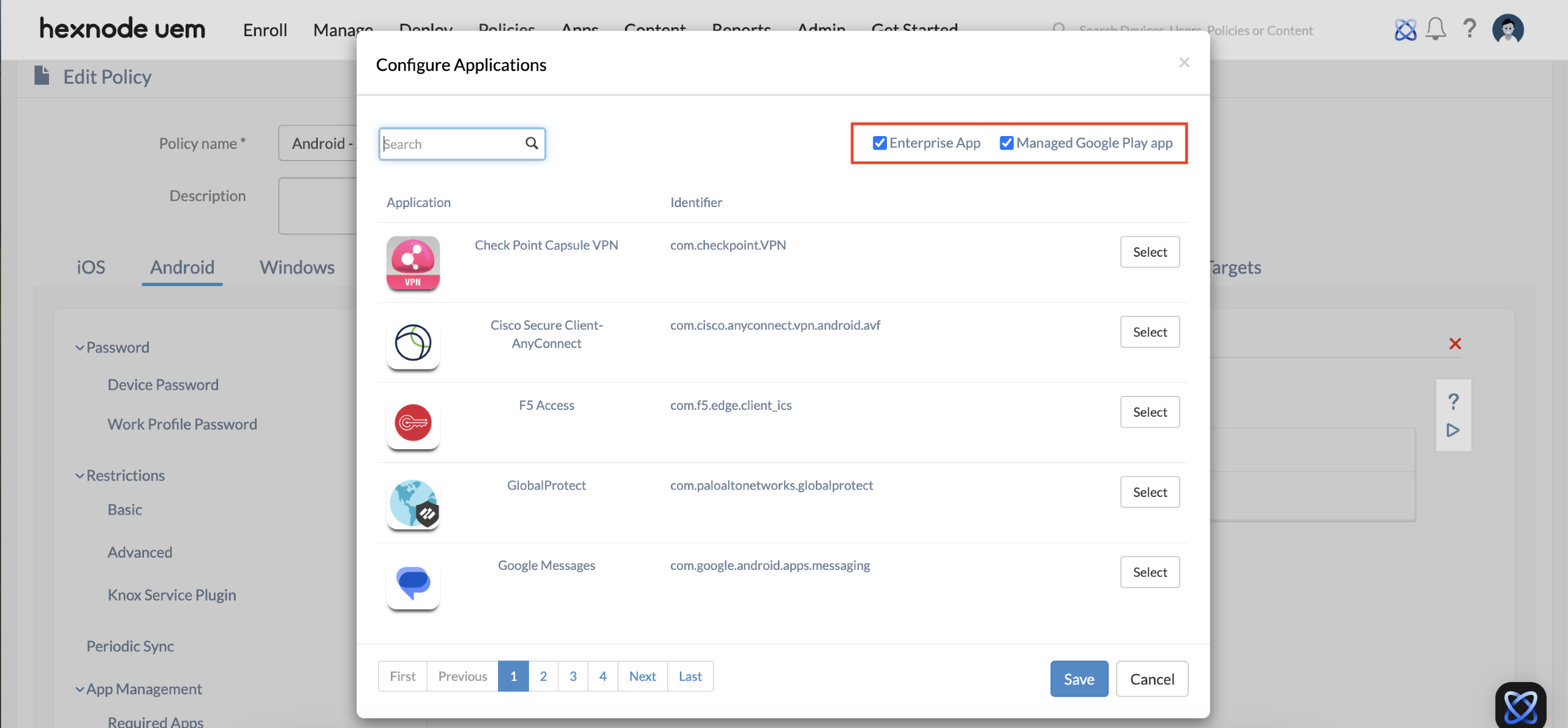Open Basic restrictions
This screenshot has height=728, width=1568.
point(125,510)
